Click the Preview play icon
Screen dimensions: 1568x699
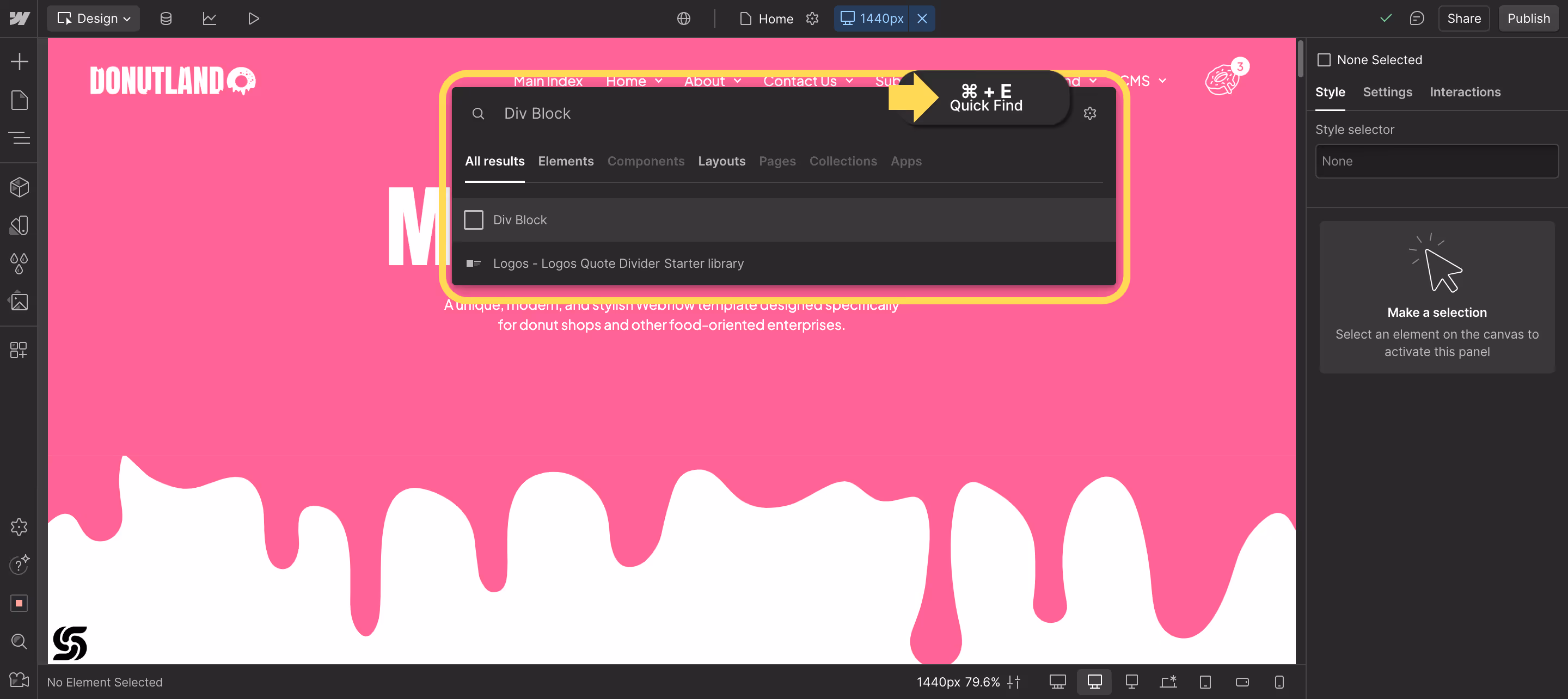tap(253, 19)
